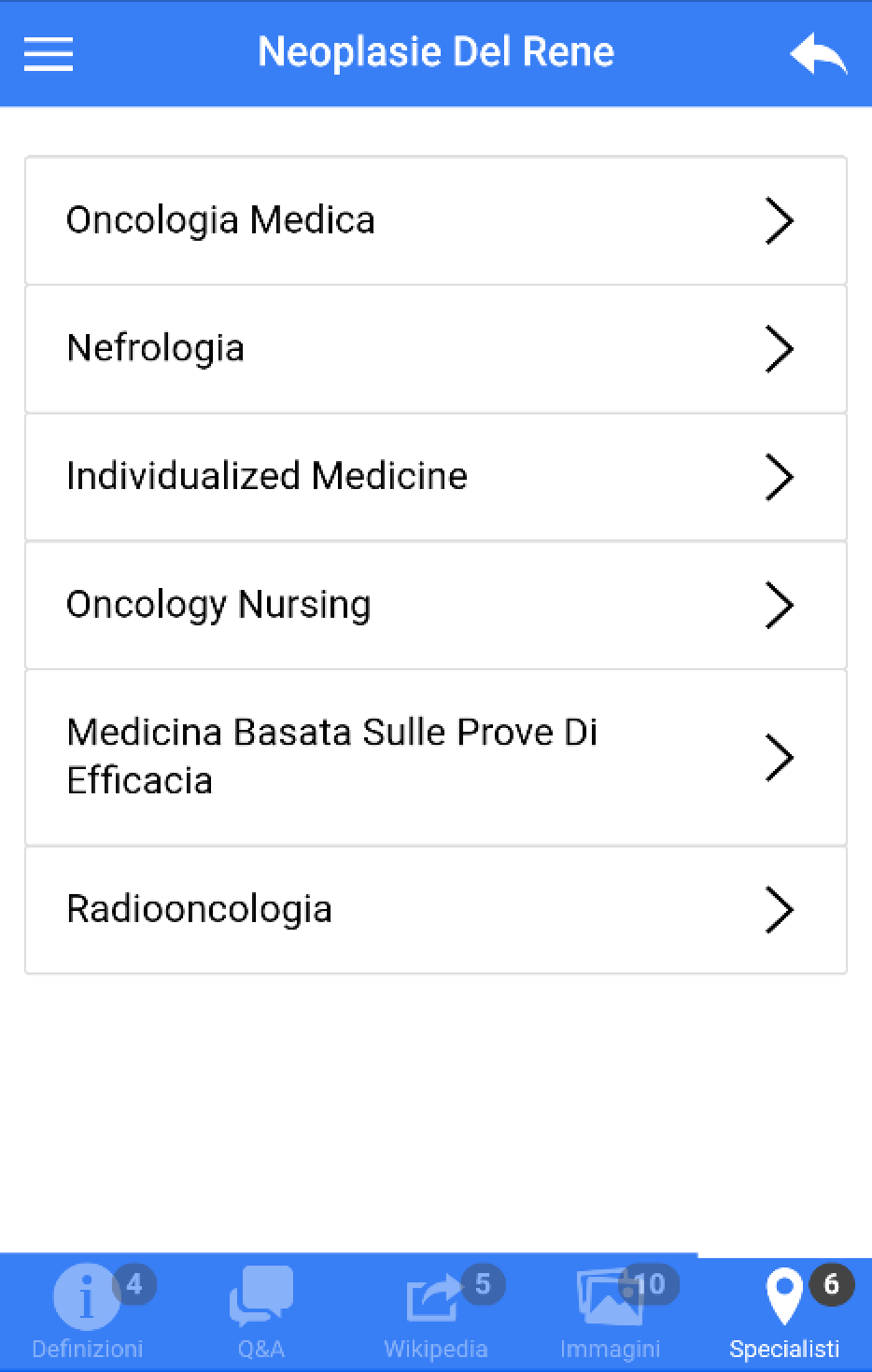Tap the Specialisti count badge
The image size is (872, 1372).
[831, 1284]
